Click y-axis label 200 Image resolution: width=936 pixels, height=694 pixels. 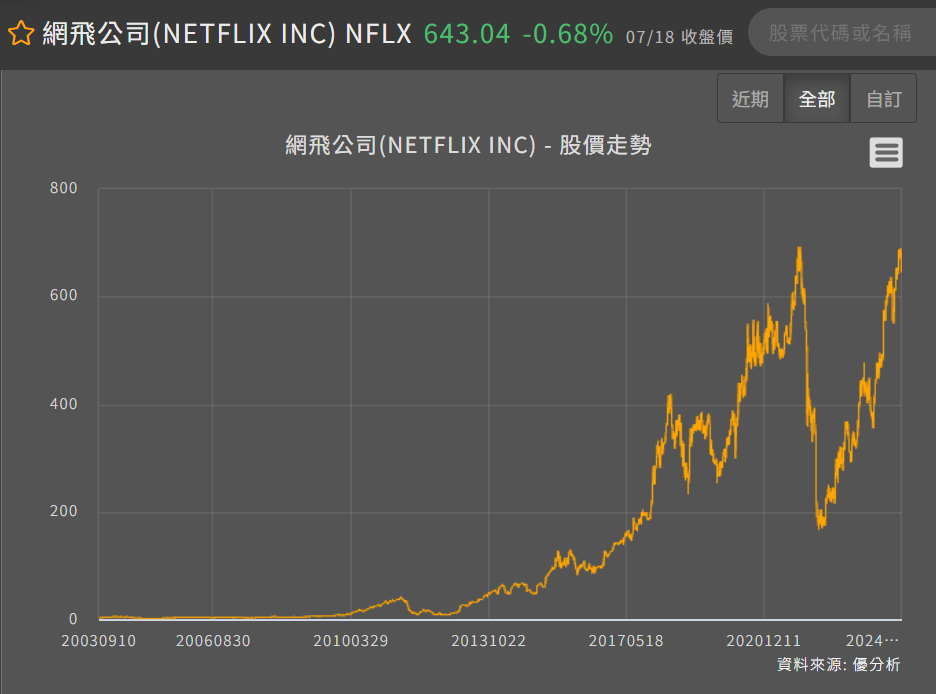64,511
